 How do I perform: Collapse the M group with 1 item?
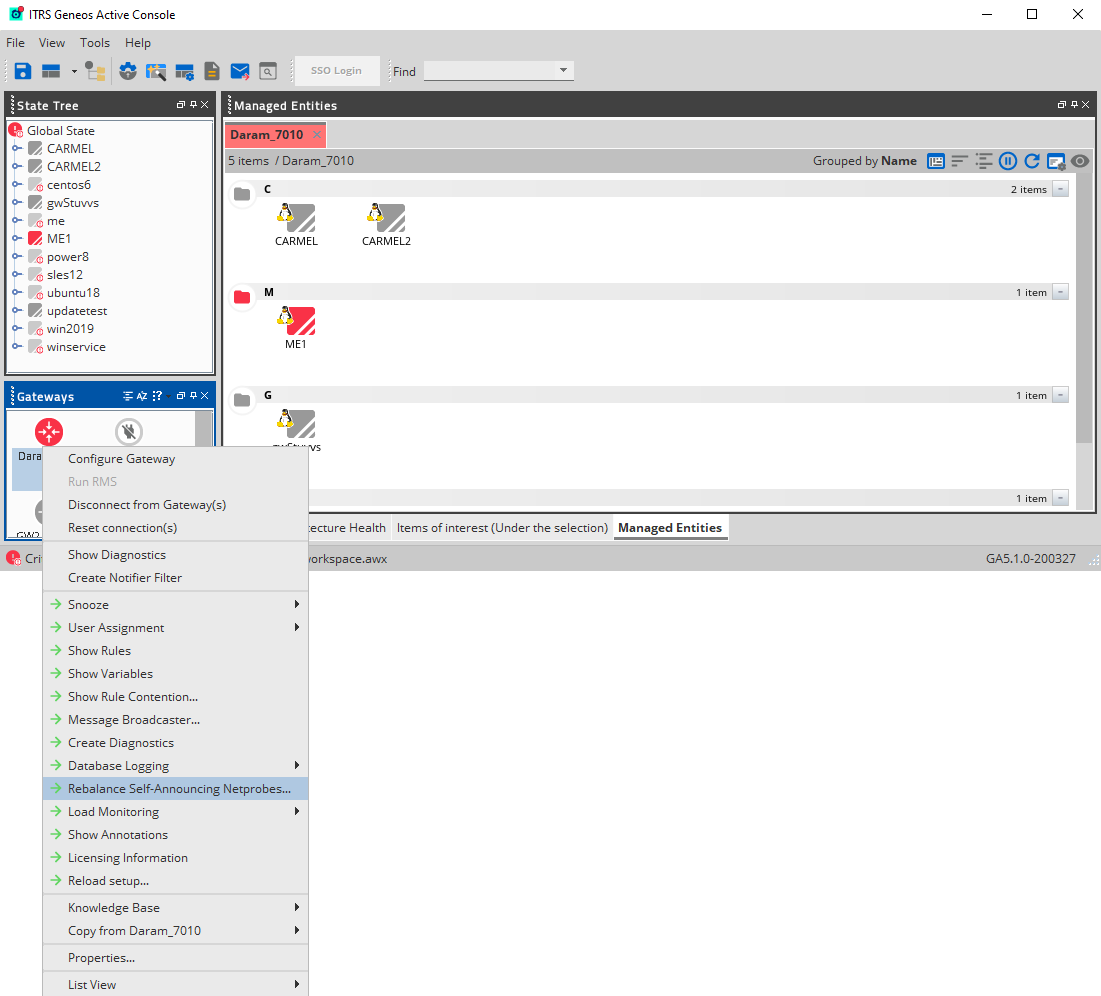point(1060,292)
